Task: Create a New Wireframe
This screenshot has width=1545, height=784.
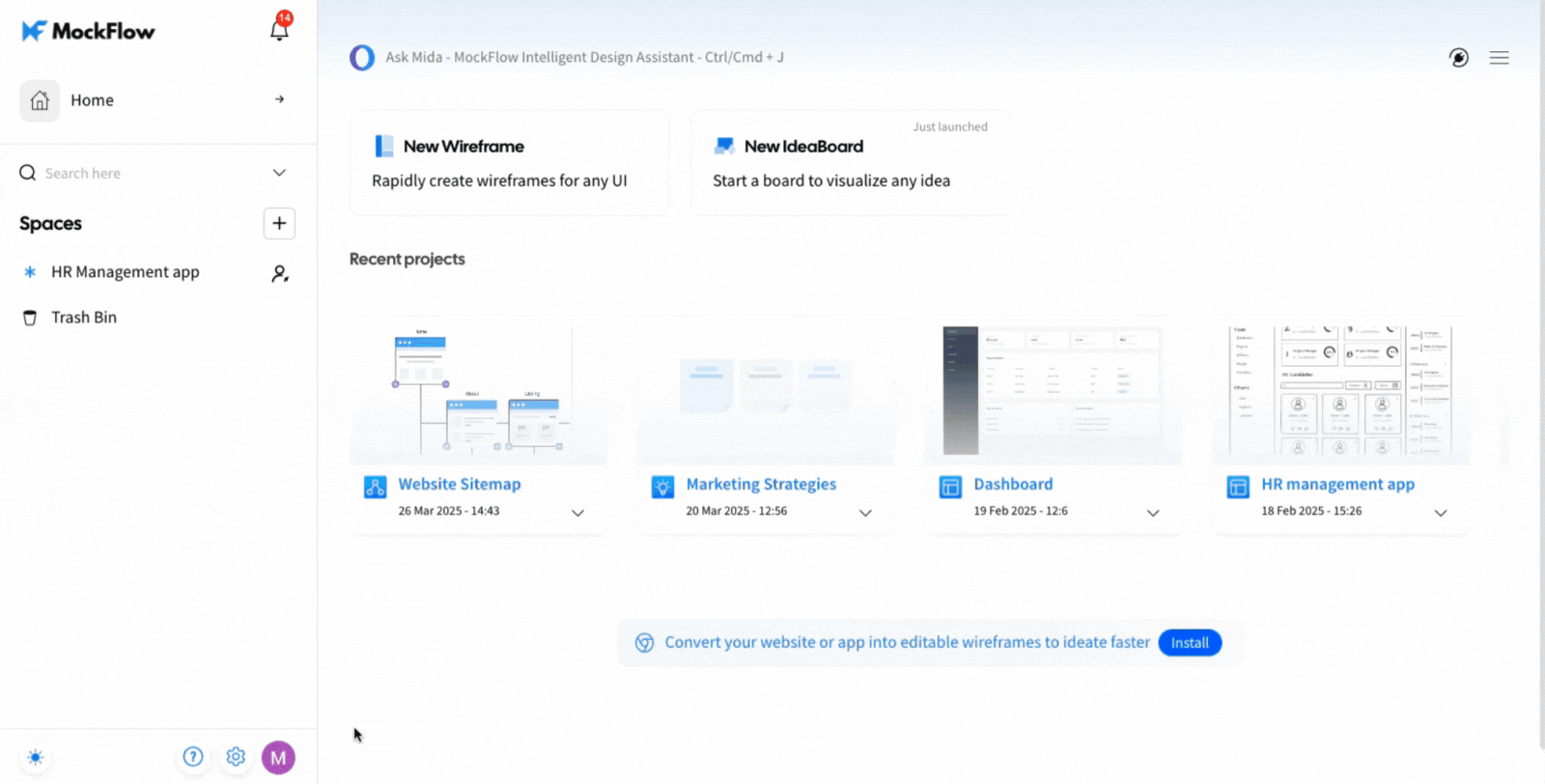Action: click(x=510, y=162)
